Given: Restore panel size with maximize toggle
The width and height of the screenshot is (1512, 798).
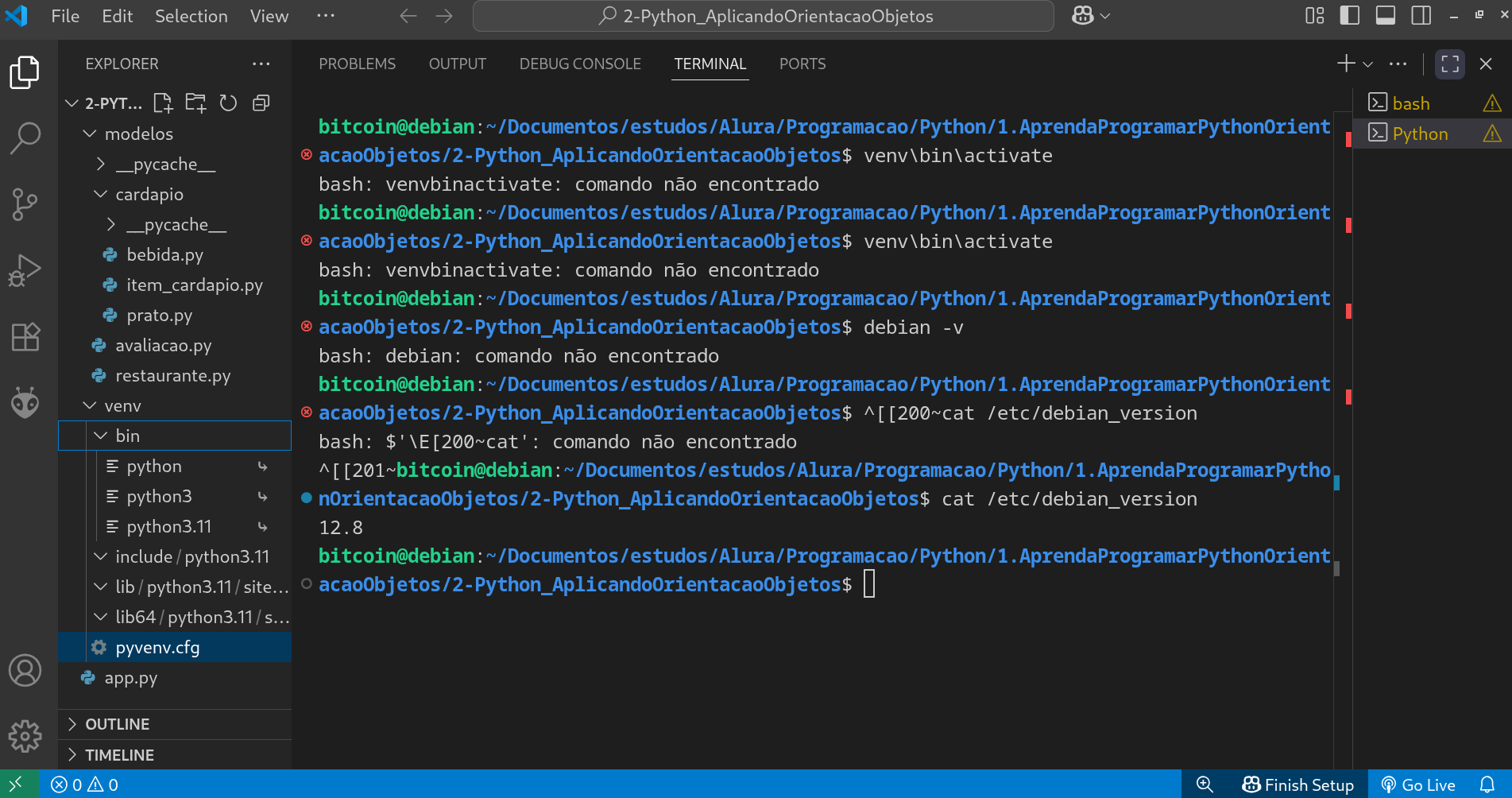Looking at the screenshot, I should [1450, 64].
